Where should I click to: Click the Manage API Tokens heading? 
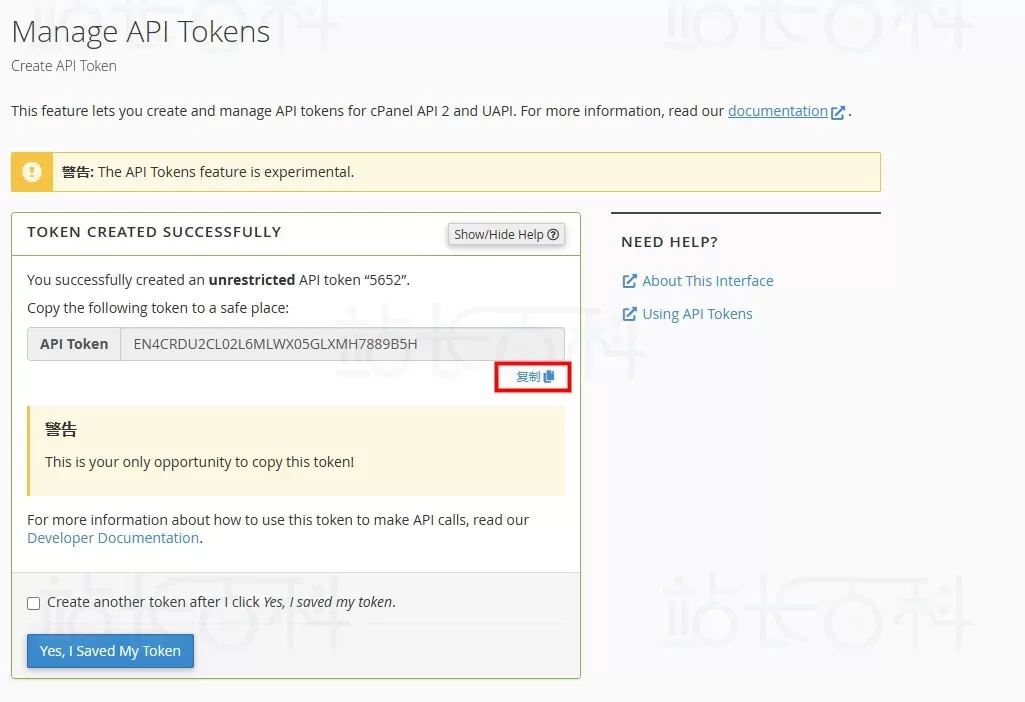point(141,31)
